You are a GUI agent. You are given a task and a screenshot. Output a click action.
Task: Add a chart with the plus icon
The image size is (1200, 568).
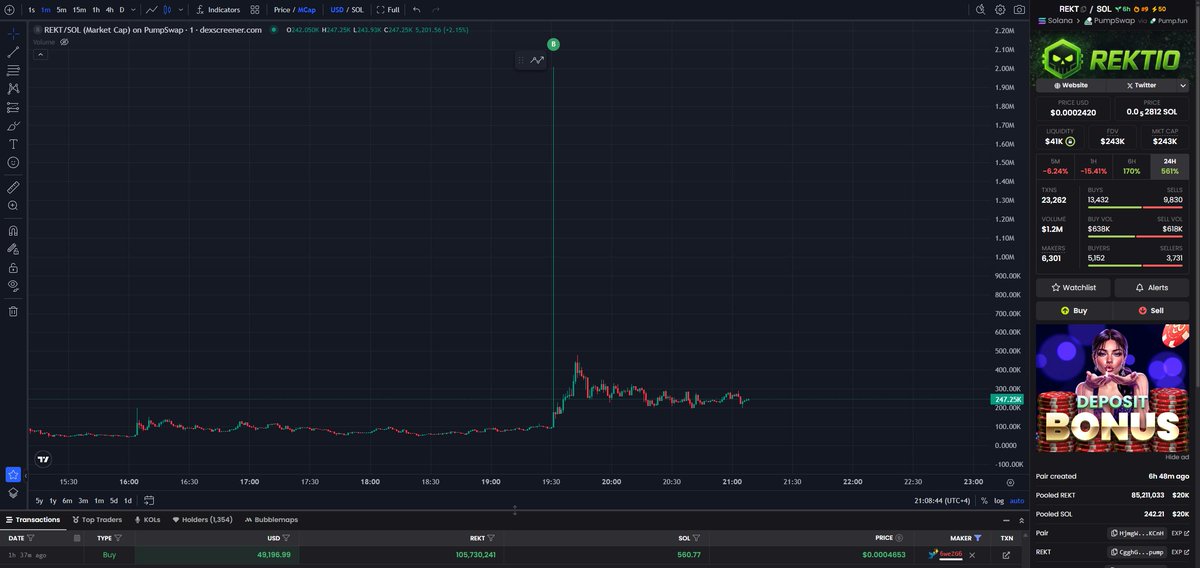click(10, 9)
